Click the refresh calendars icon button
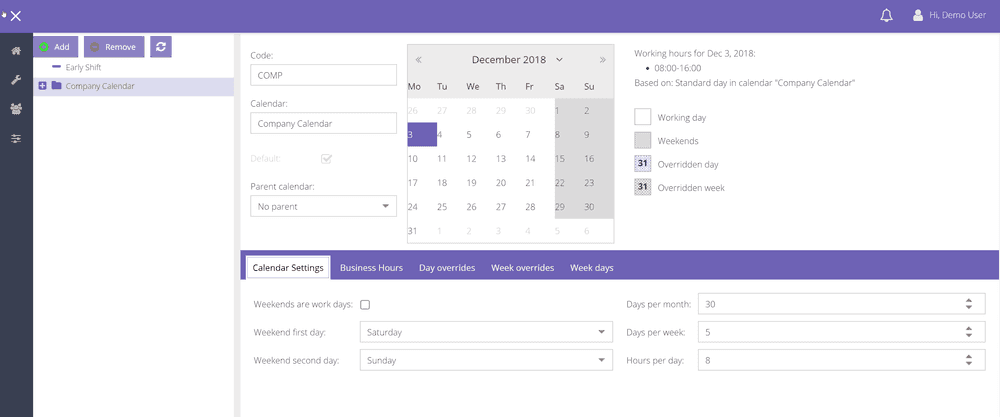The height and width of the screenshot is (417, 1000). pyautogui.click(x=161, y=47)
